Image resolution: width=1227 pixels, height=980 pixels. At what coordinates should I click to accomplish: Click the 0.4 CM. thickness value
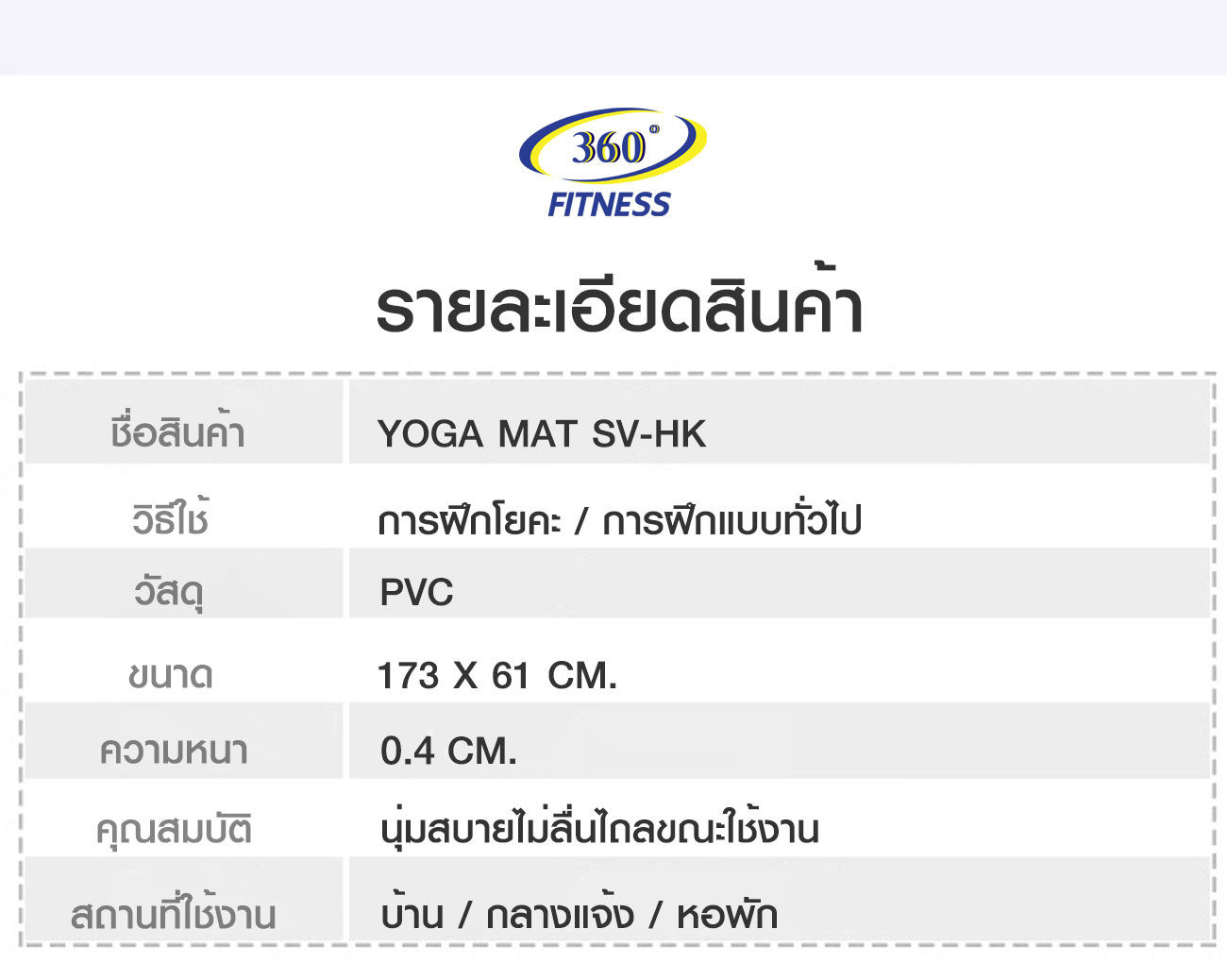click(448, 752)
